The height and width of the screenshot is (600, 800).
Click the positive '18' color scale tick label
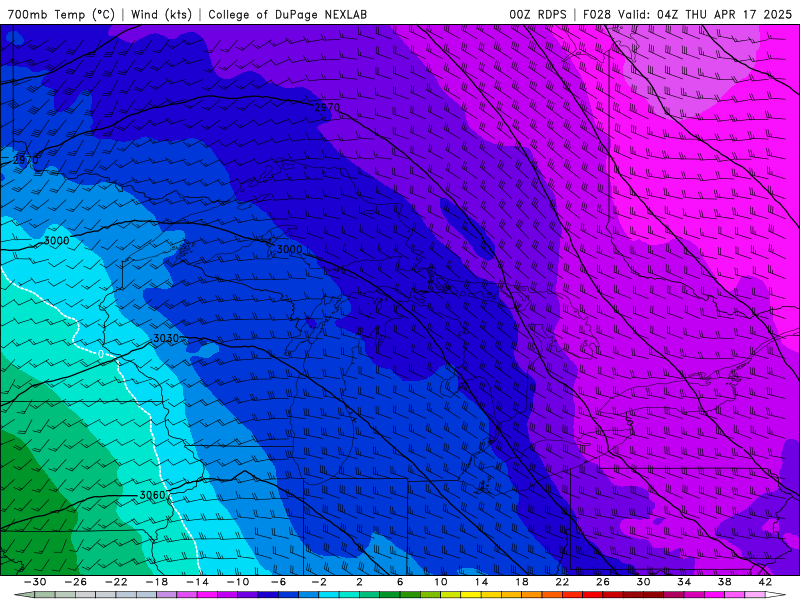(522, 582)
